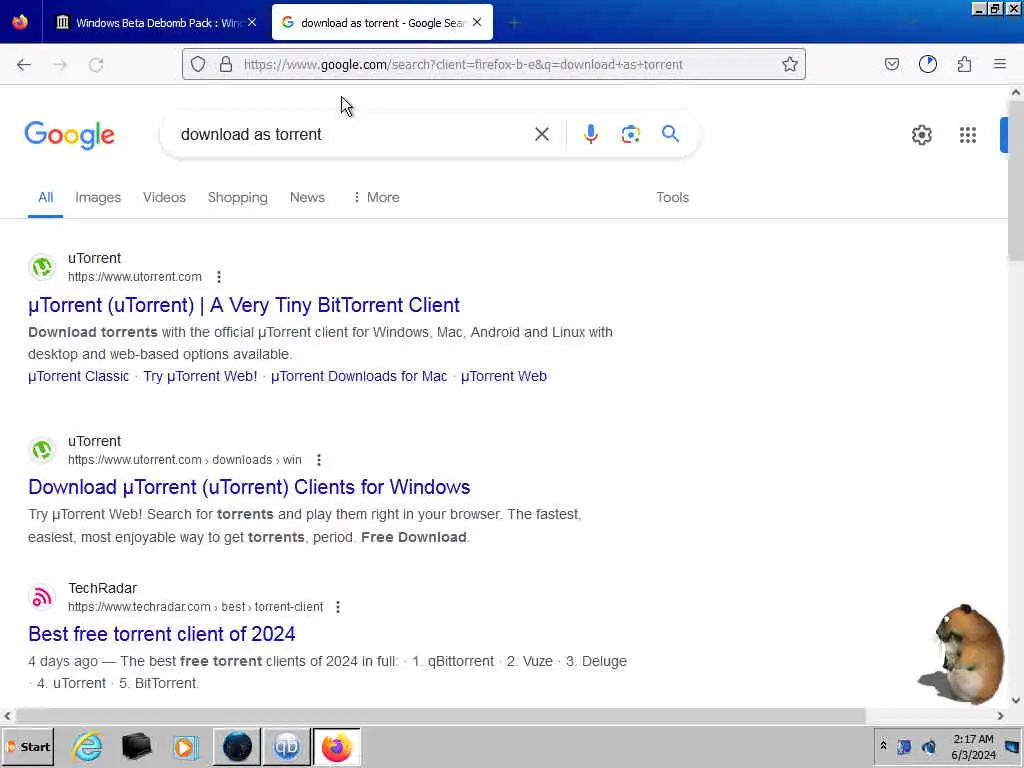Viewport: 1024px width, 768px height.
Task: Open the black folder taskbar icon
Action: (x=136, y=746)
